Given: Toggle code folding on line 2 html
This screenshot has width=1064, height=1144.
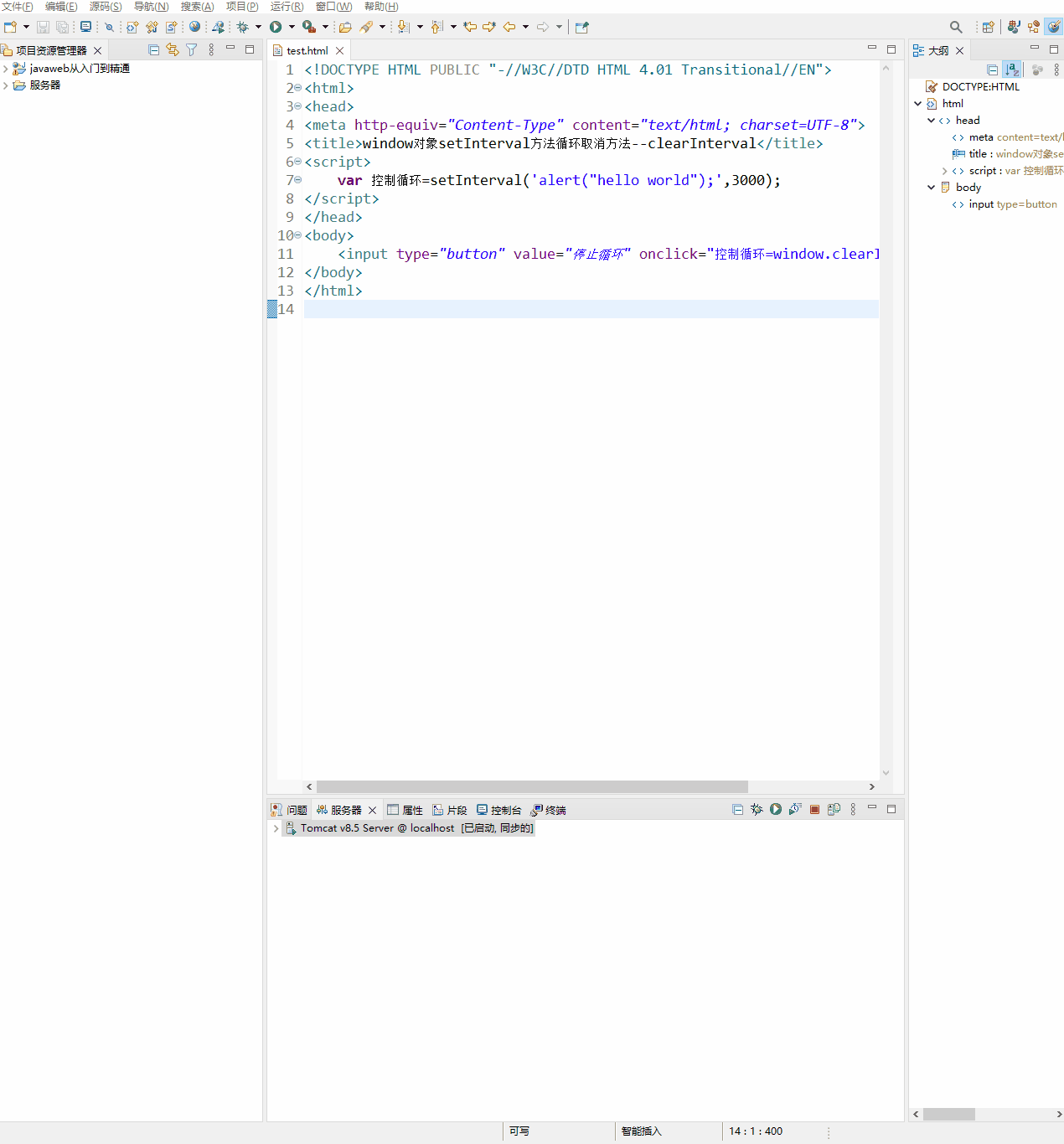Looking at the screenshot, I should pyautogui.click(x=298, y=87).
